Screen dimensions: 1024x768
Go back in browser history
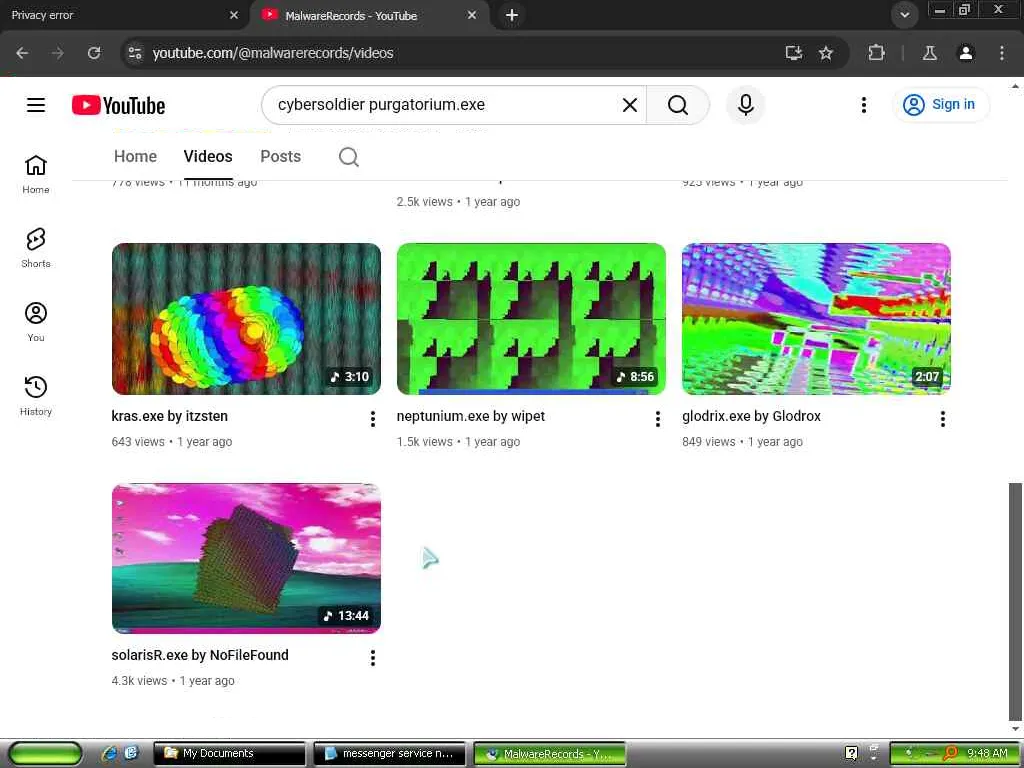(x=22, y=53)
